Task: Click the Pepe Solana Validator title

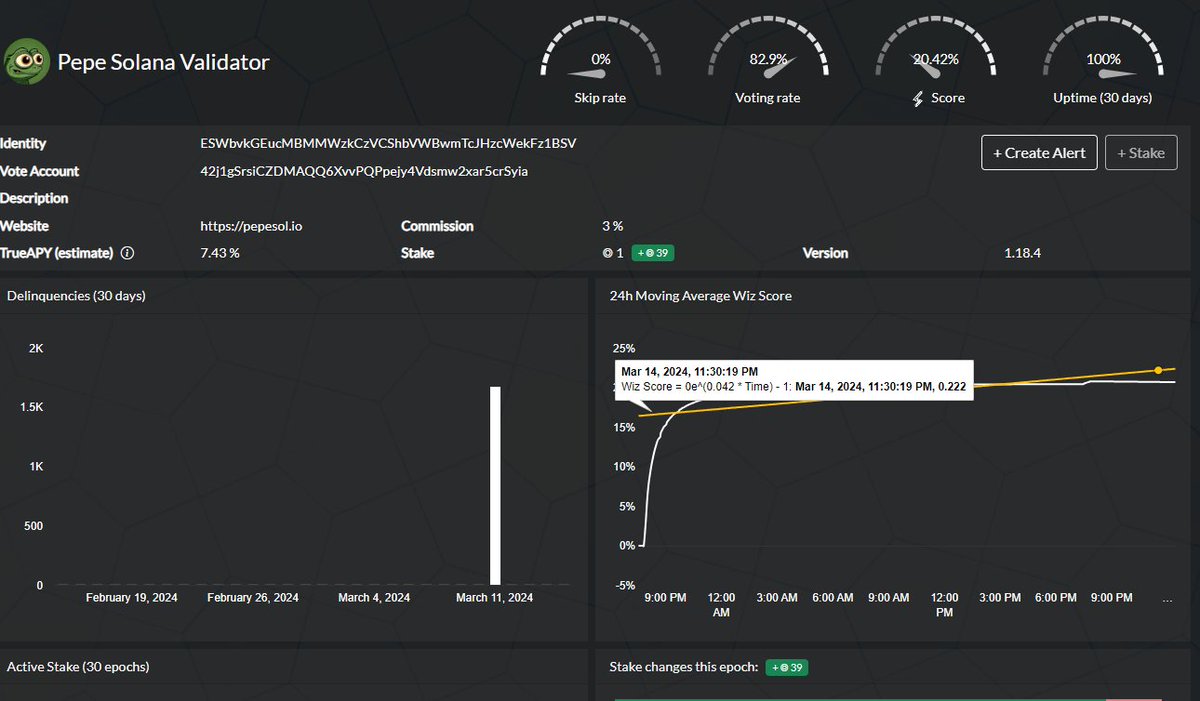Action: tap(163, 62)
